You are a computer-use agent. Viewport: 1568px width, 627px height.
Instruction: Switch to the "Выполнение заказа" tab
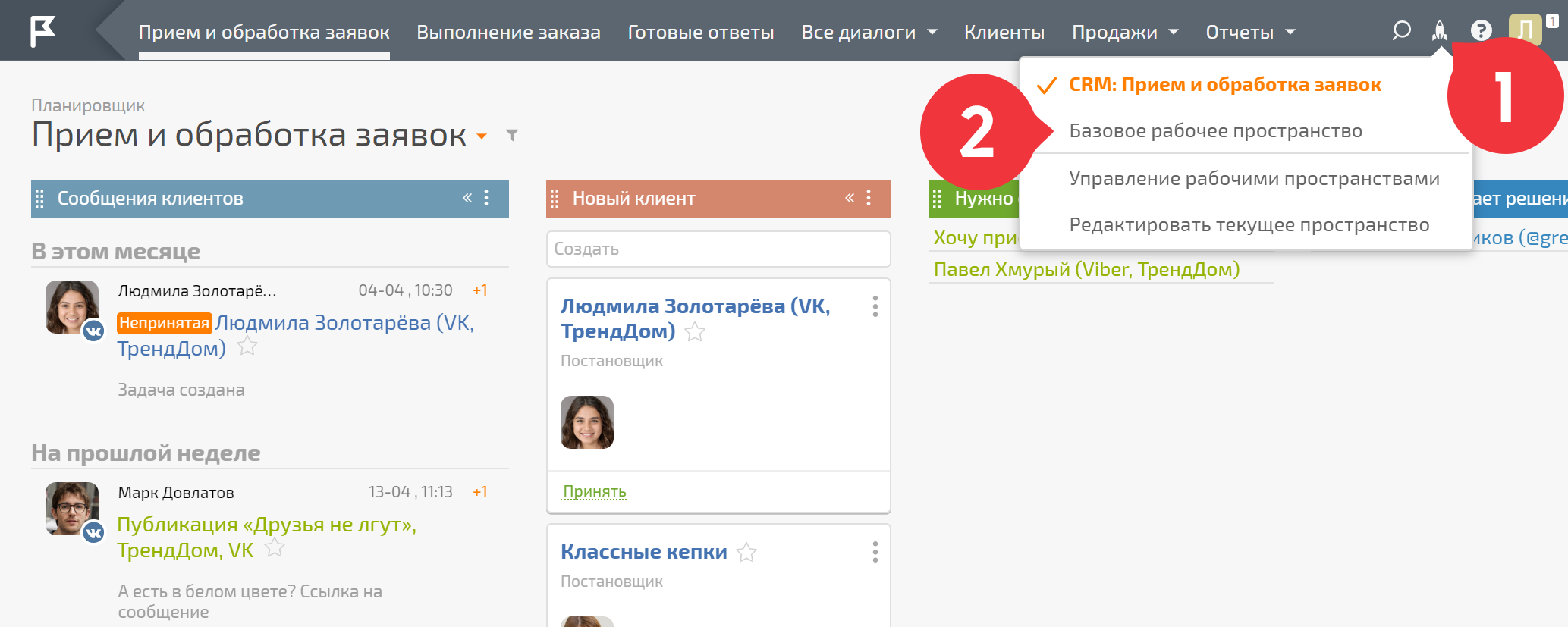508,32
